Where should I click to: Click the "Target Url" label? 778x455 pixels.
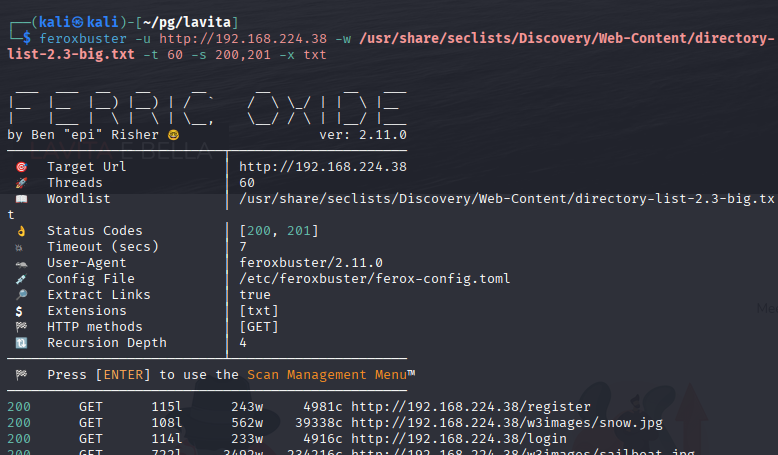[x=87, y=167]
